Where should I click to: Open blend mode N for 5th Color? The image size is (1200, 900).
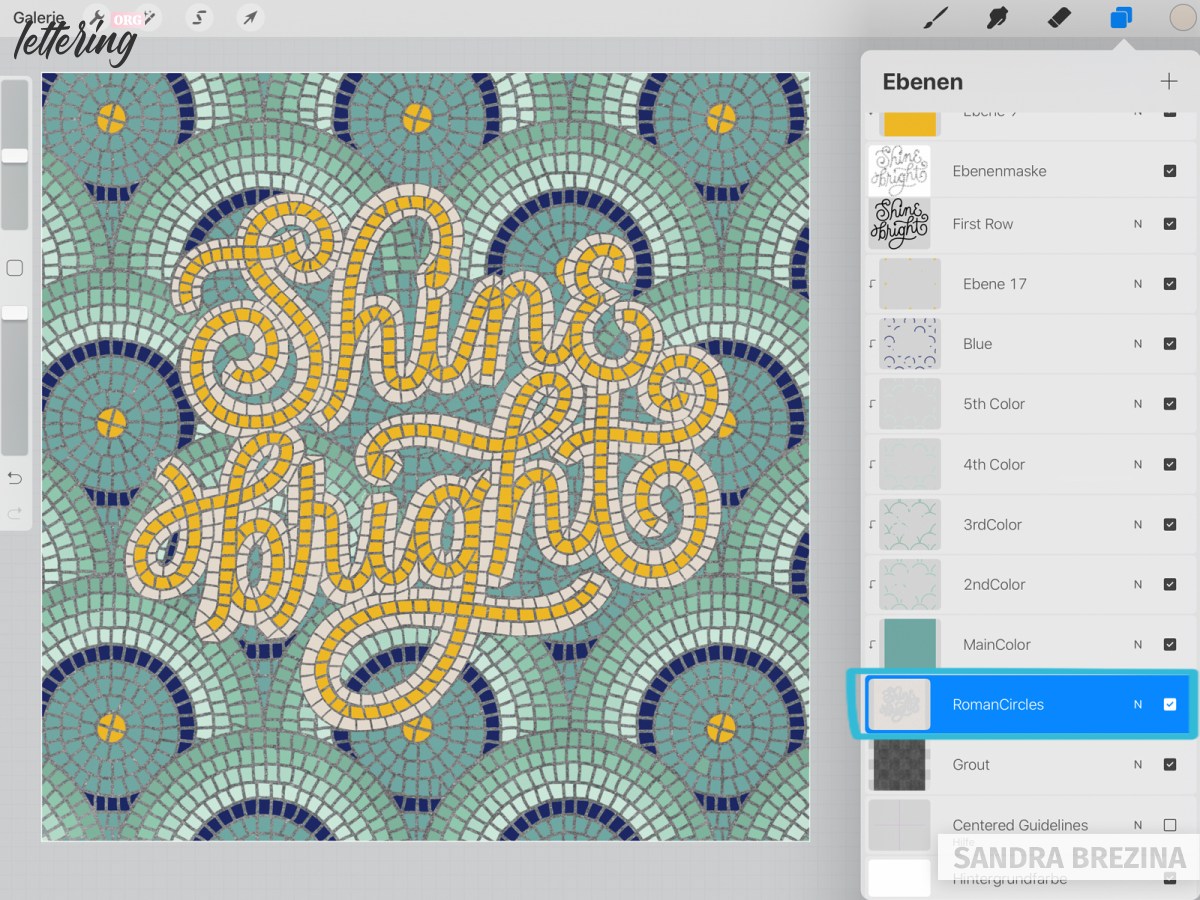[x=1137, y=404]
